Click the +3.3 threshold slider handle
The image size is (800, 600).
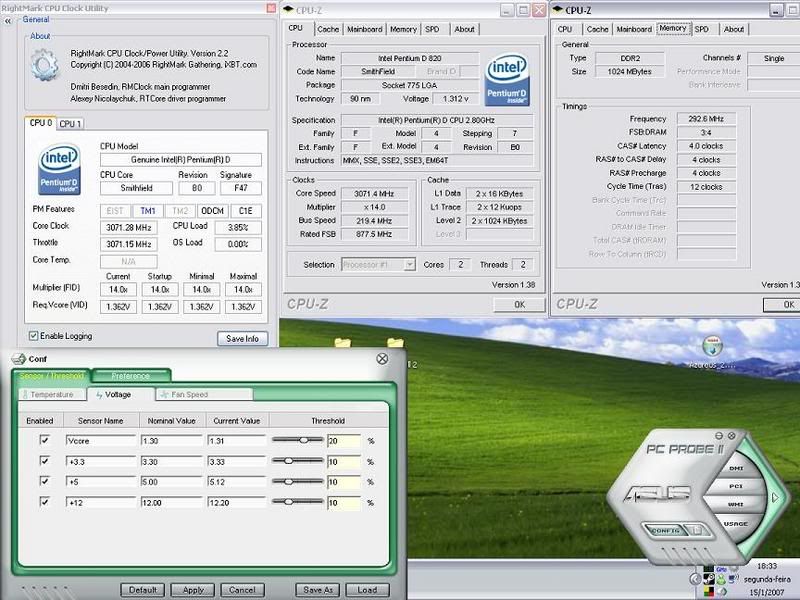point(288,461)
